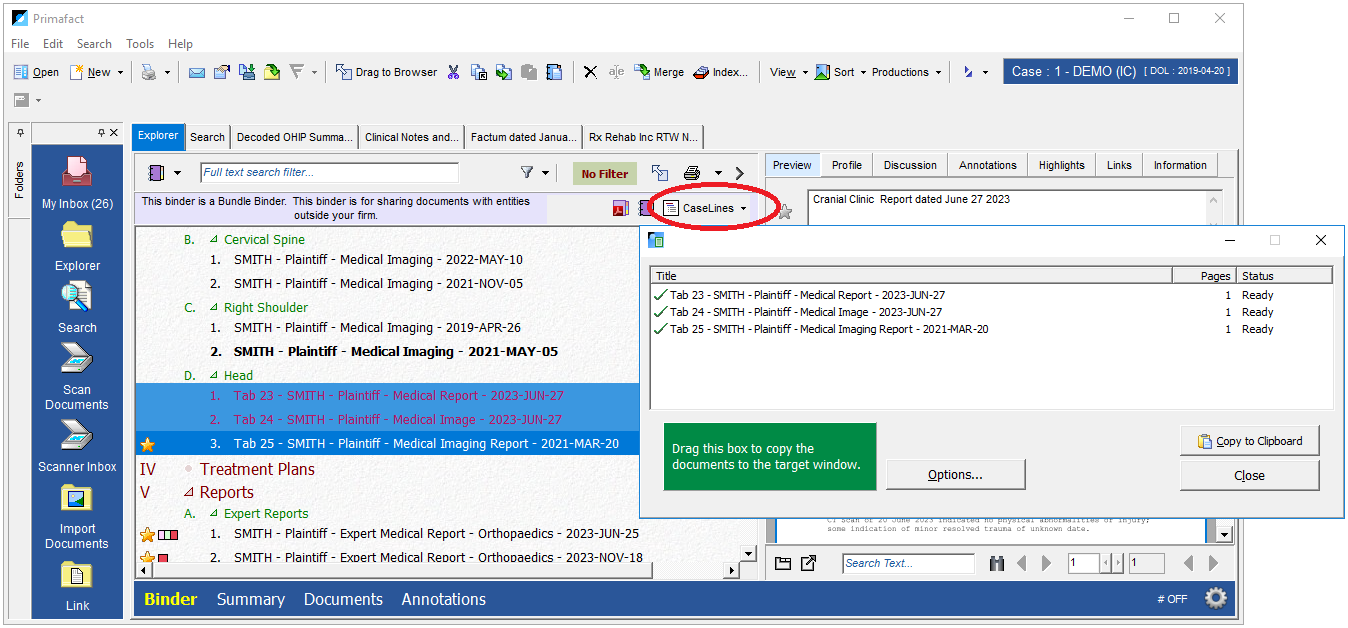Open My Inbox from the sidebar
Viewport: 1348px width, 628px height.
pyautogui.click(x=77, y=173)
